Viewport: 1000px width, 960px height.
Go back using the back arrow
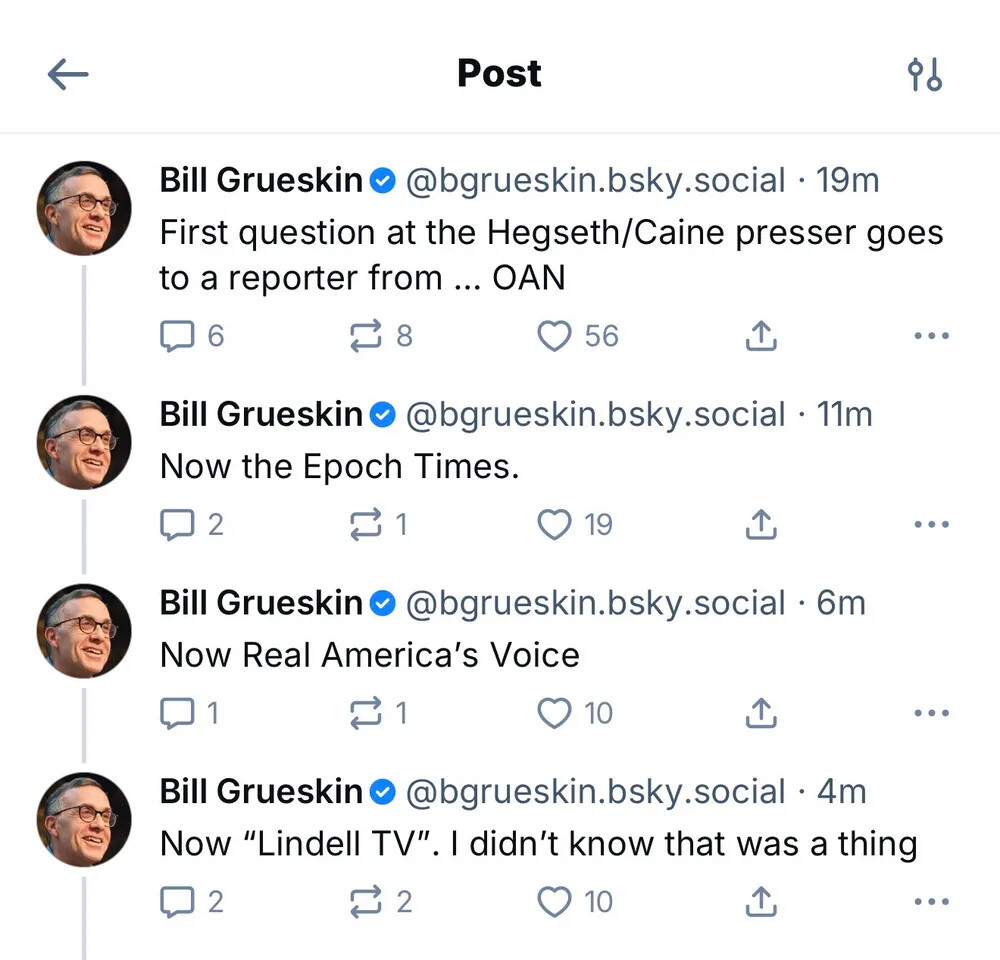pos(68,74)
